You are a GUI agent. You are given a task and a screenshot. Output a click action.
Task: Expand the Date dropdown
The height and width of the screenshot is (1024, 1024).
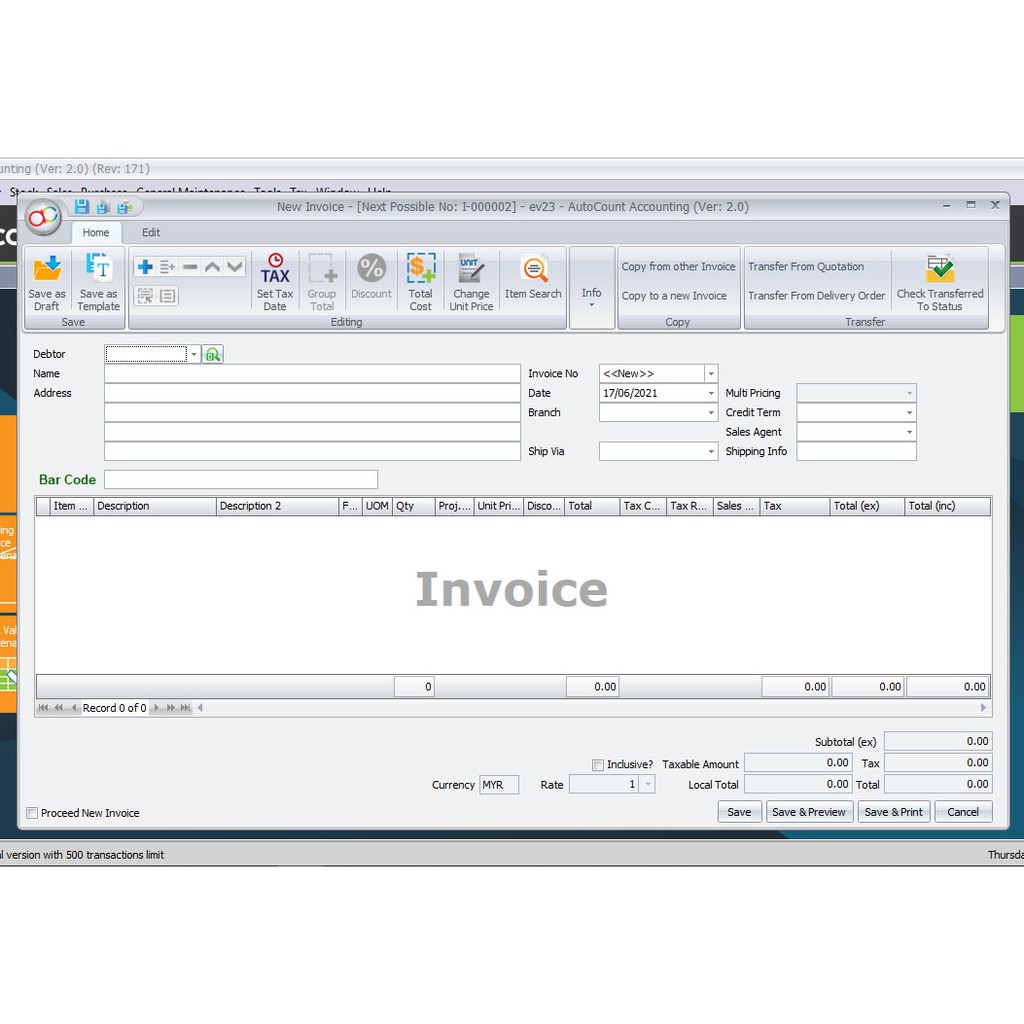coord(711,393)
